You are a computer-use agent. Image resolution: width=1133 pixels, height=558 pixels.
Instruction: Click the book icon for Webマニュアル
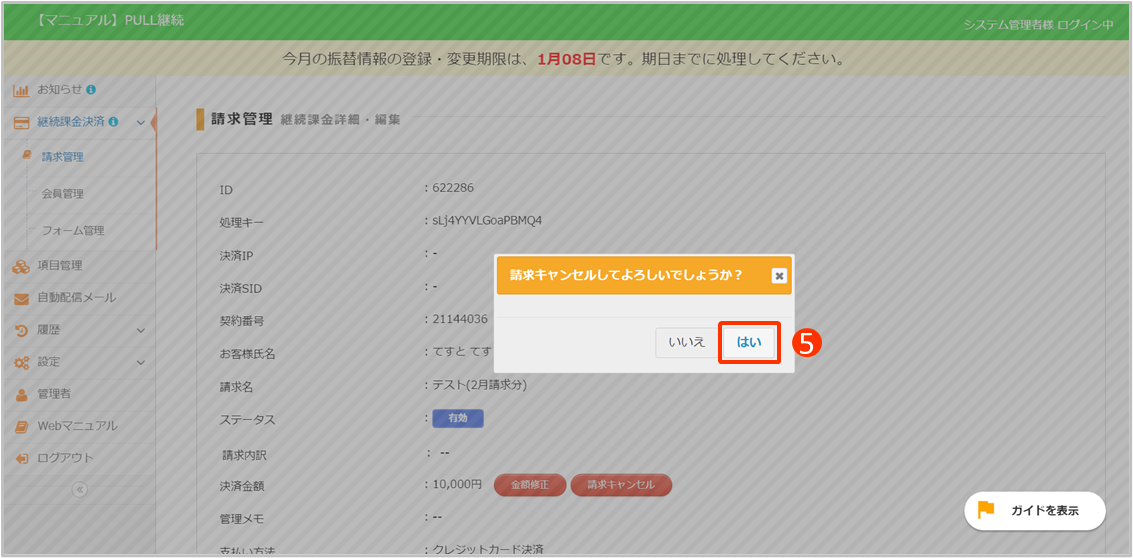click(21, 426)
